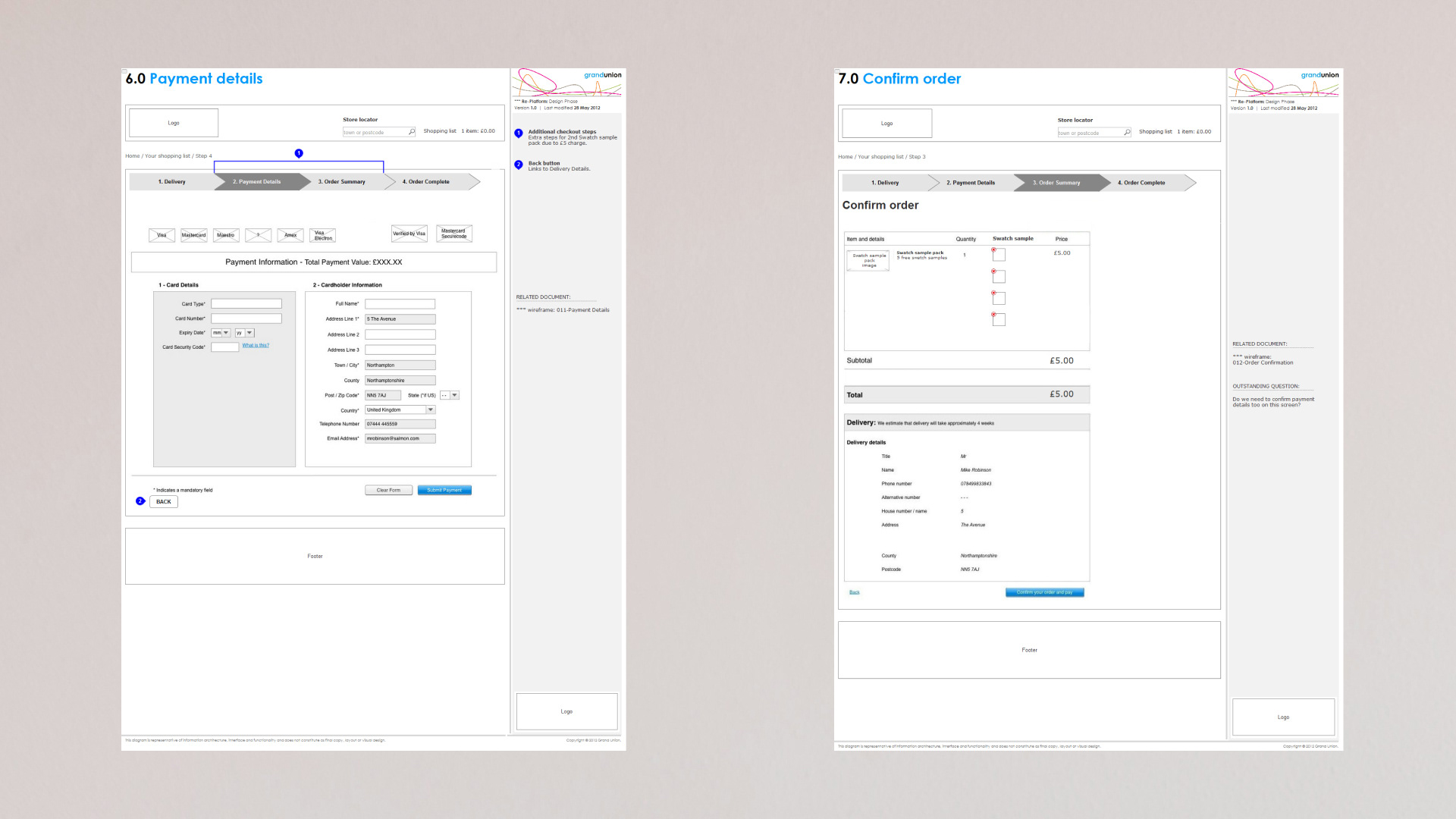The width and height of the screenshot is (1456, 819).
Task: Click the Mastercard Securecode logo
Action: point(453,234)
